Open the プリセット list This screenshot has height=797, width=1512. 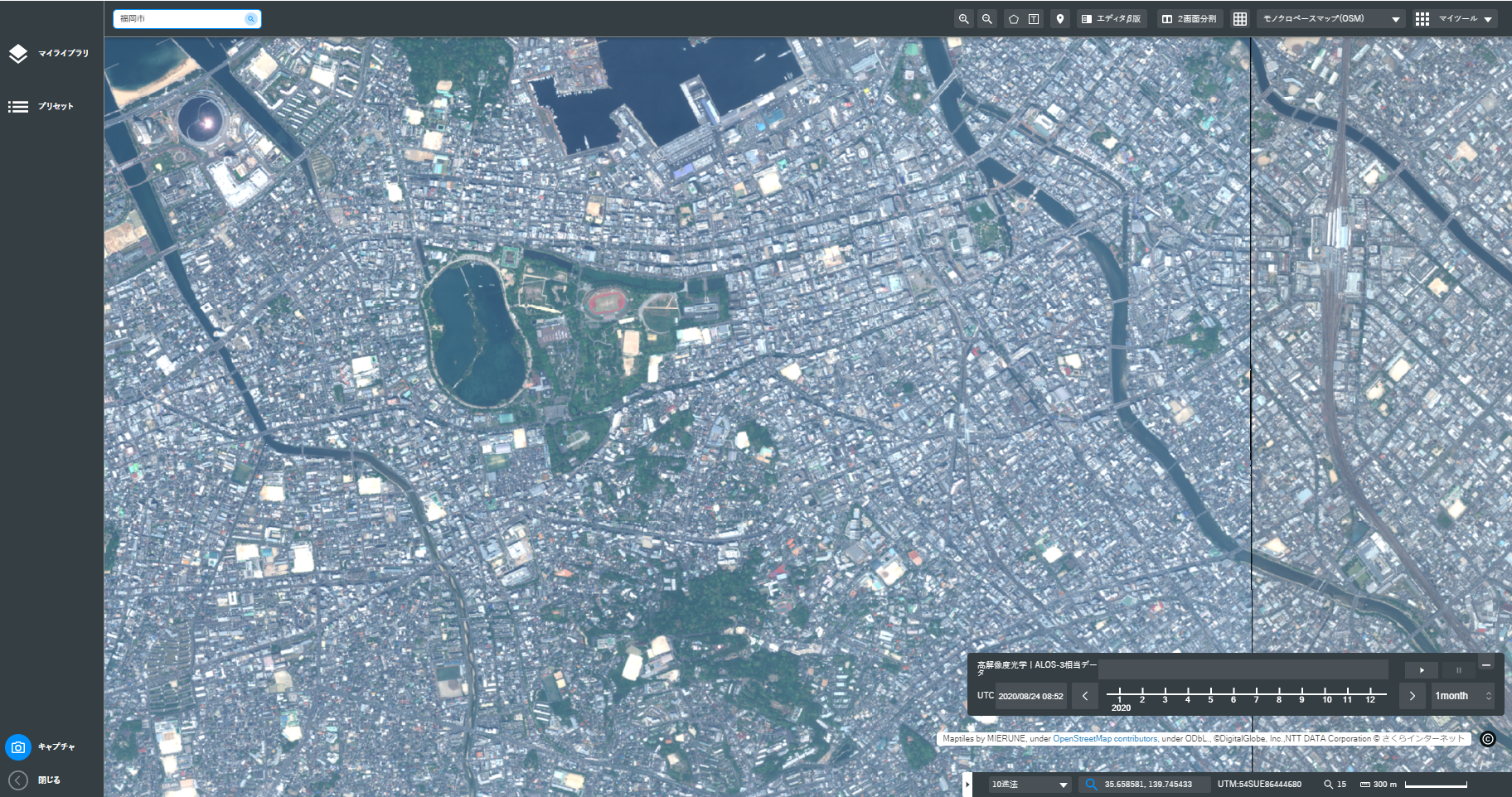point(41,106)
